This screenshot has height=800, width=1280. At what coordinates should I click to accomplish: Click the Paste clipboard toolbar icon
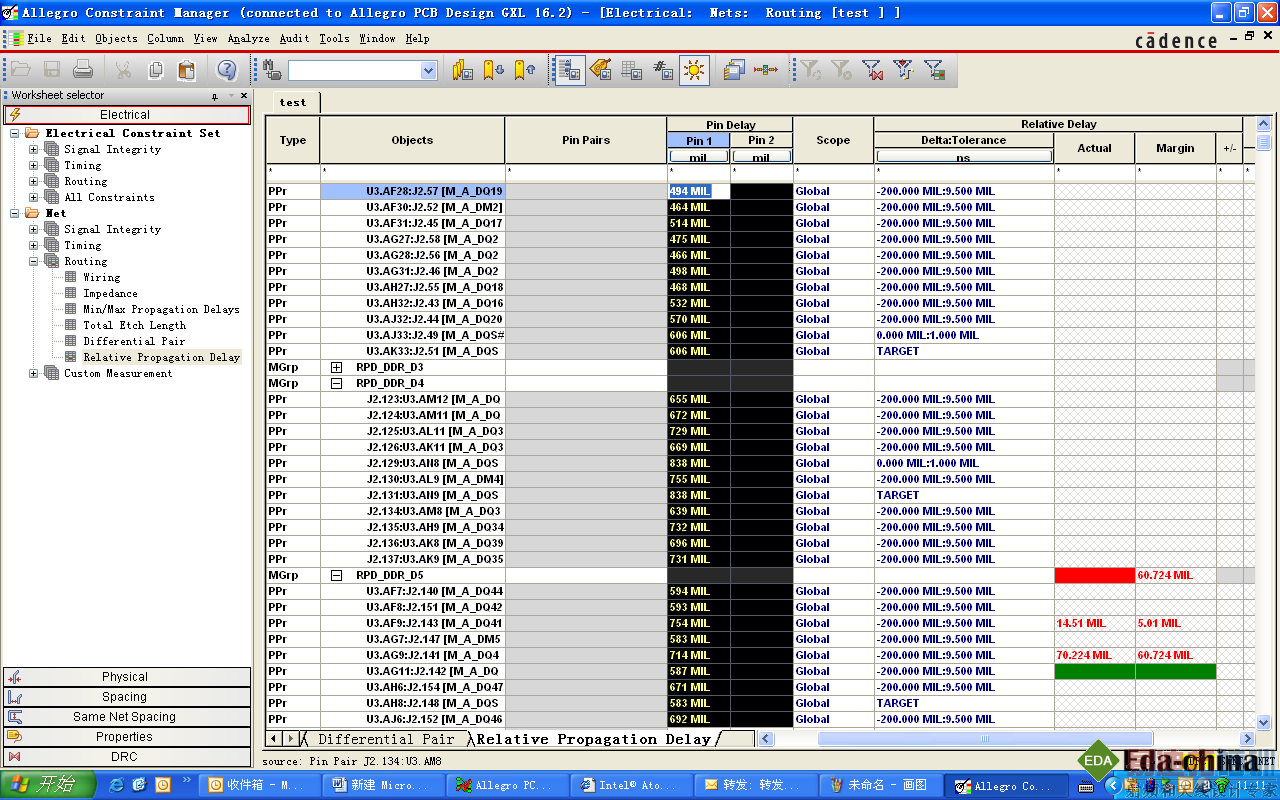(x=186, y=70)
